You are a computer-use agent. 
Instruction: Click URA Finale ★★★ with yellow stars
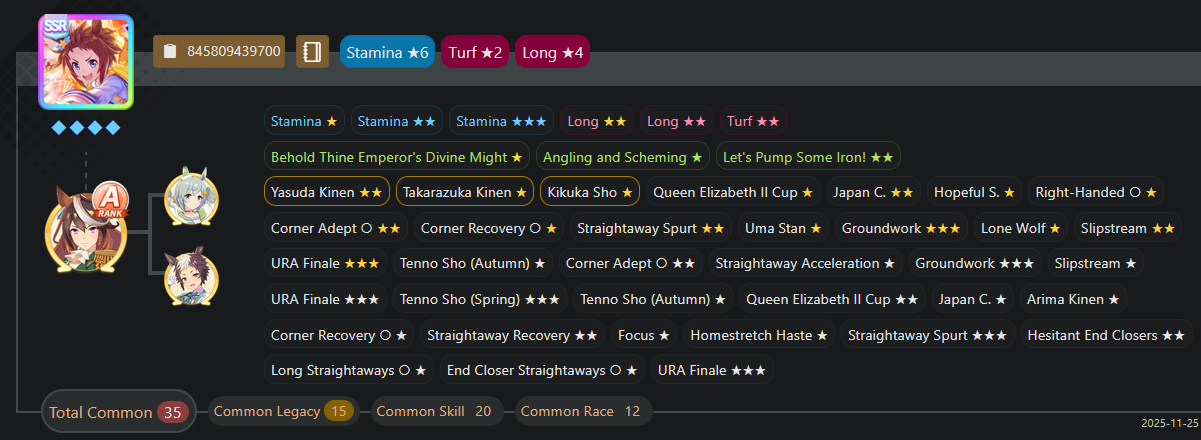[325, 264]
